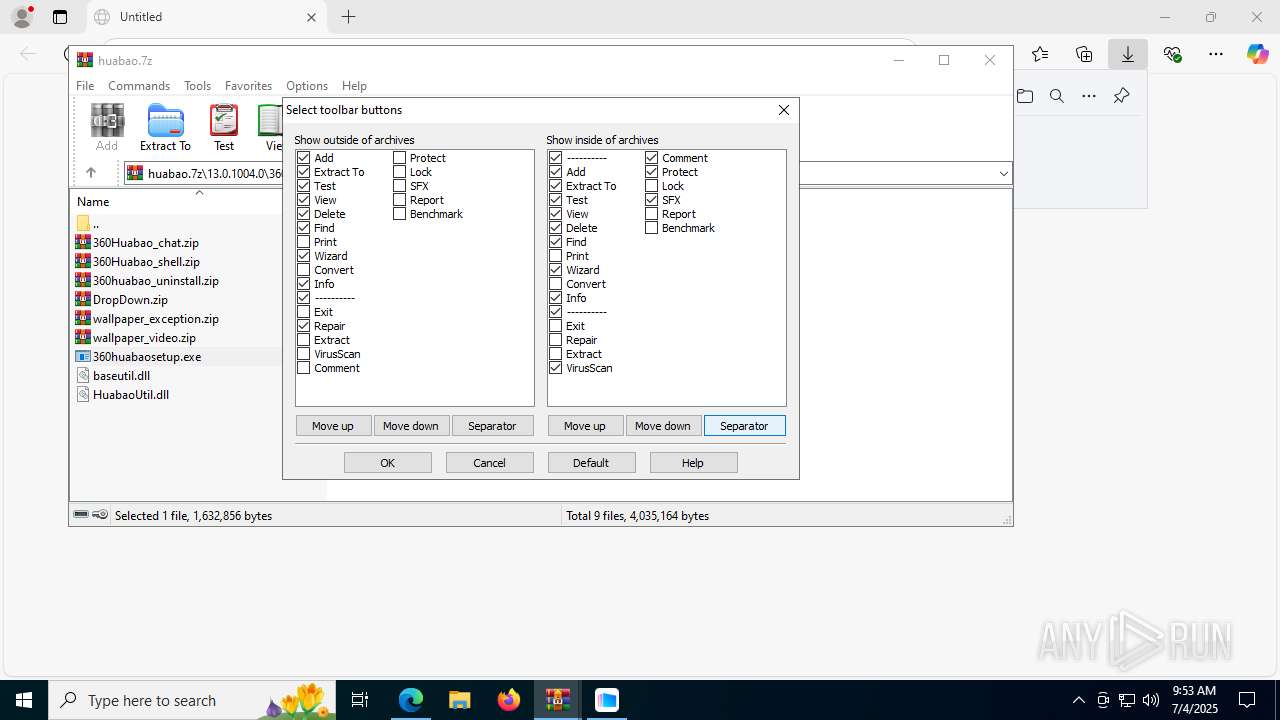Open File Explorer from taskbar

coord(460,700)
